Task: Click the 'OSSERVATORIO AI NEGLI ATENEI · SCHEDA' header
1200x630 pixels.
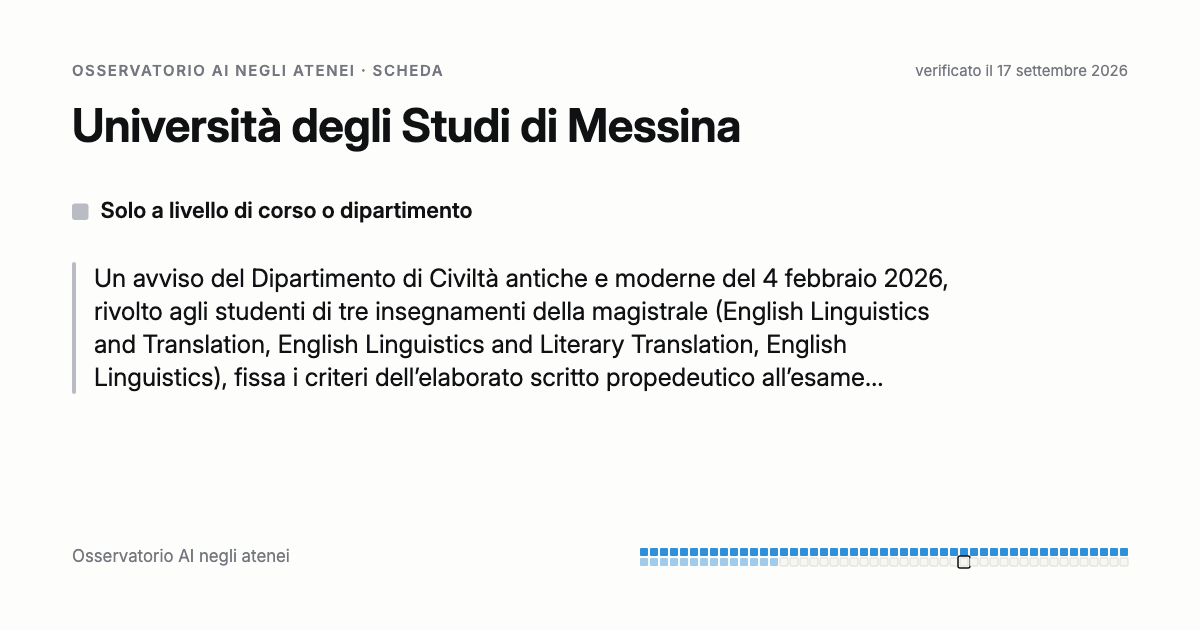Action: (x=257, y=71)
